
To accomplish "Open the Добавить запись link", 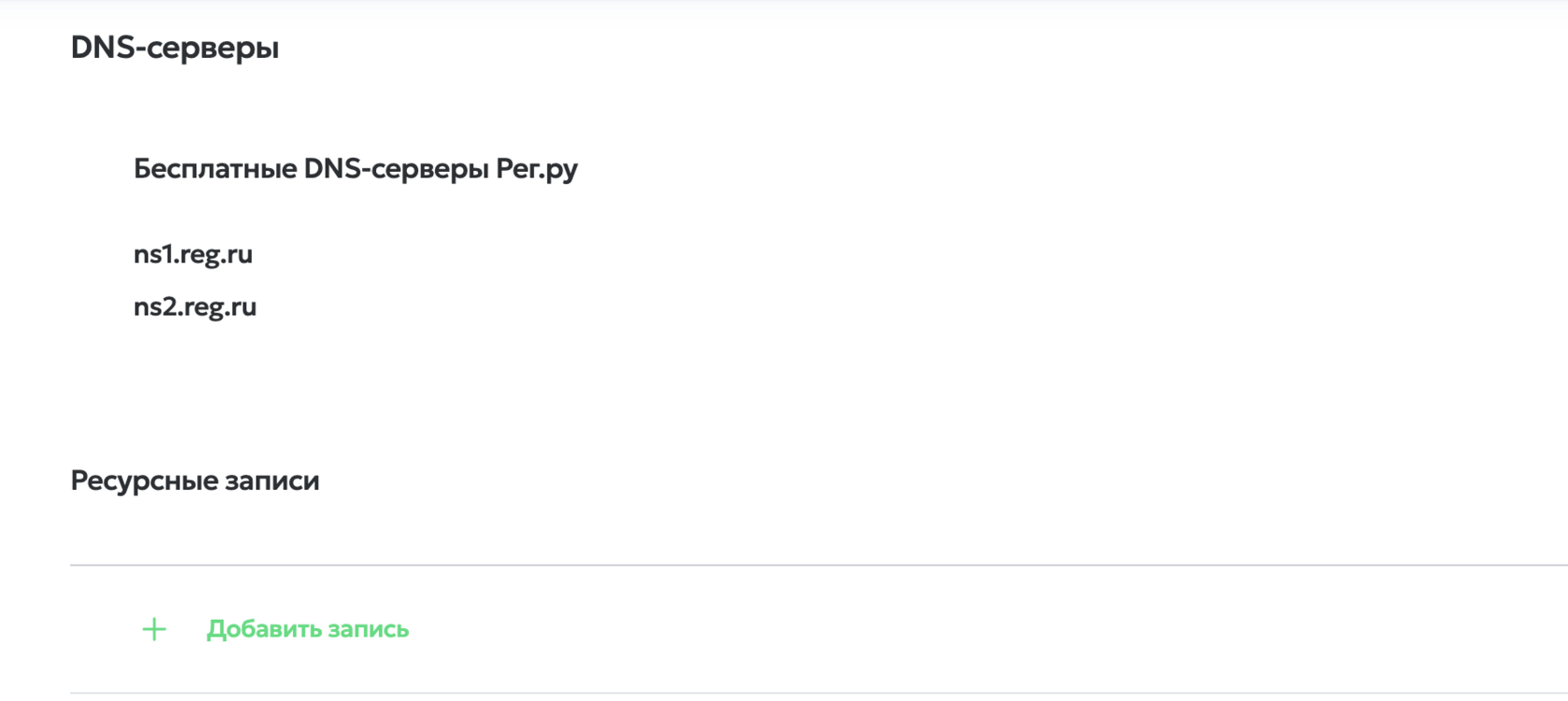I will click(x=307, y=629).
